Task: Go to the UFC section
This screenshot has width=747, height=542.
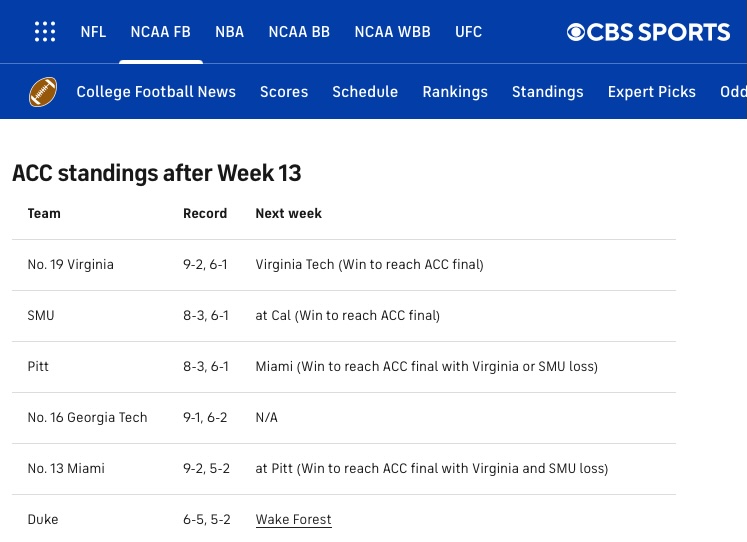Action: tap(468, 32)
